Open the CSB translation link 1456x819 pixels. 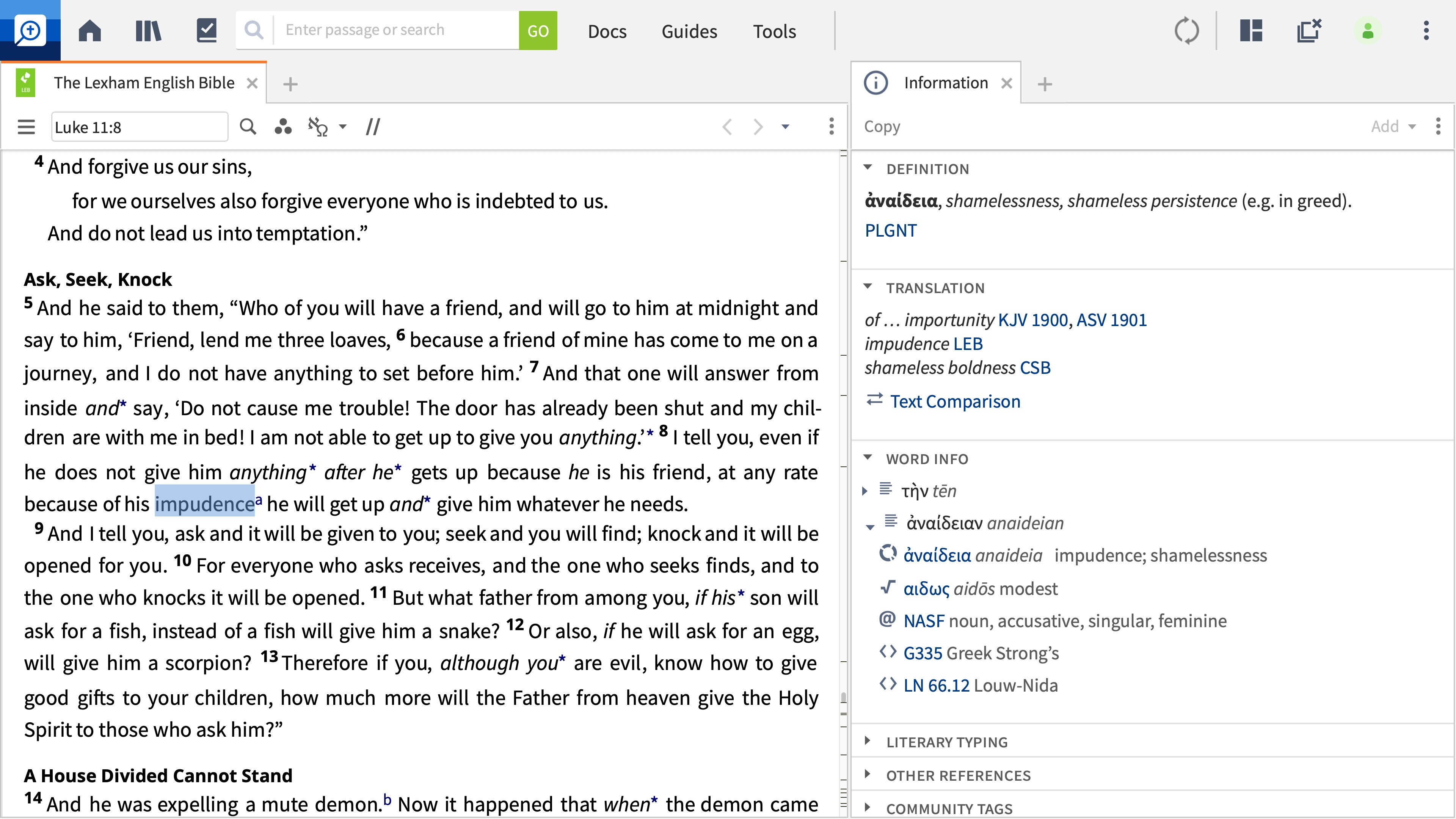coord(1035,368)
